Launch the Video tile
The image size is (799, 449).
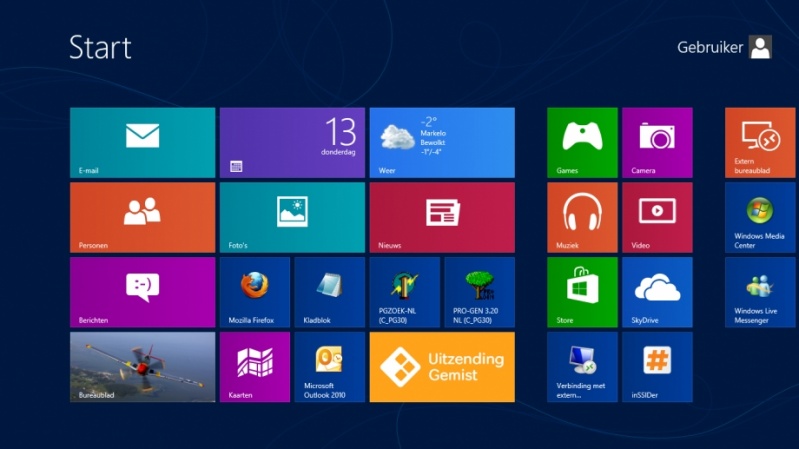[657, 218]
